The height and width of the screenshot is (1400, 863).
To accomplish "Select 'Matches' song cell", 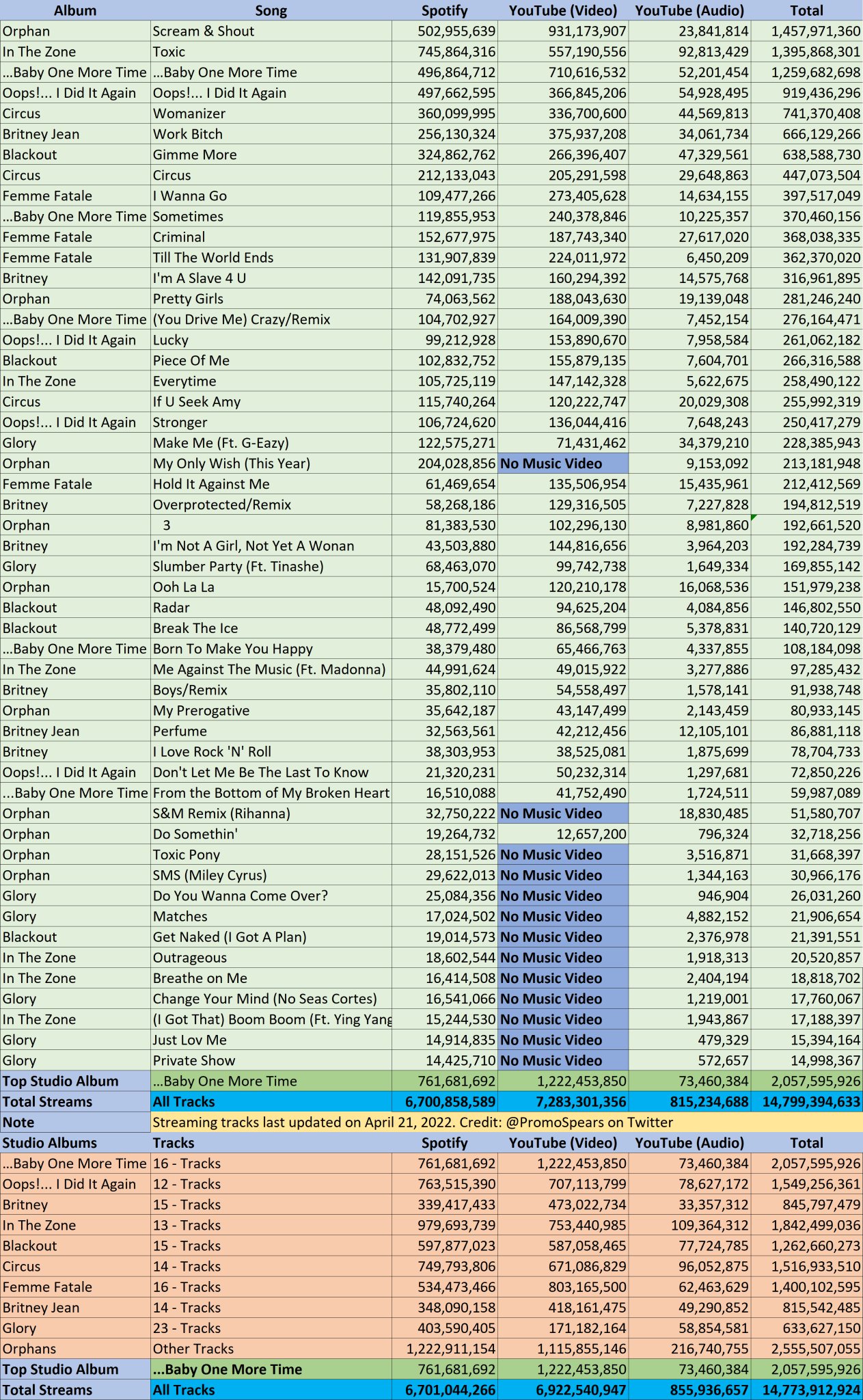I will 271,916.
